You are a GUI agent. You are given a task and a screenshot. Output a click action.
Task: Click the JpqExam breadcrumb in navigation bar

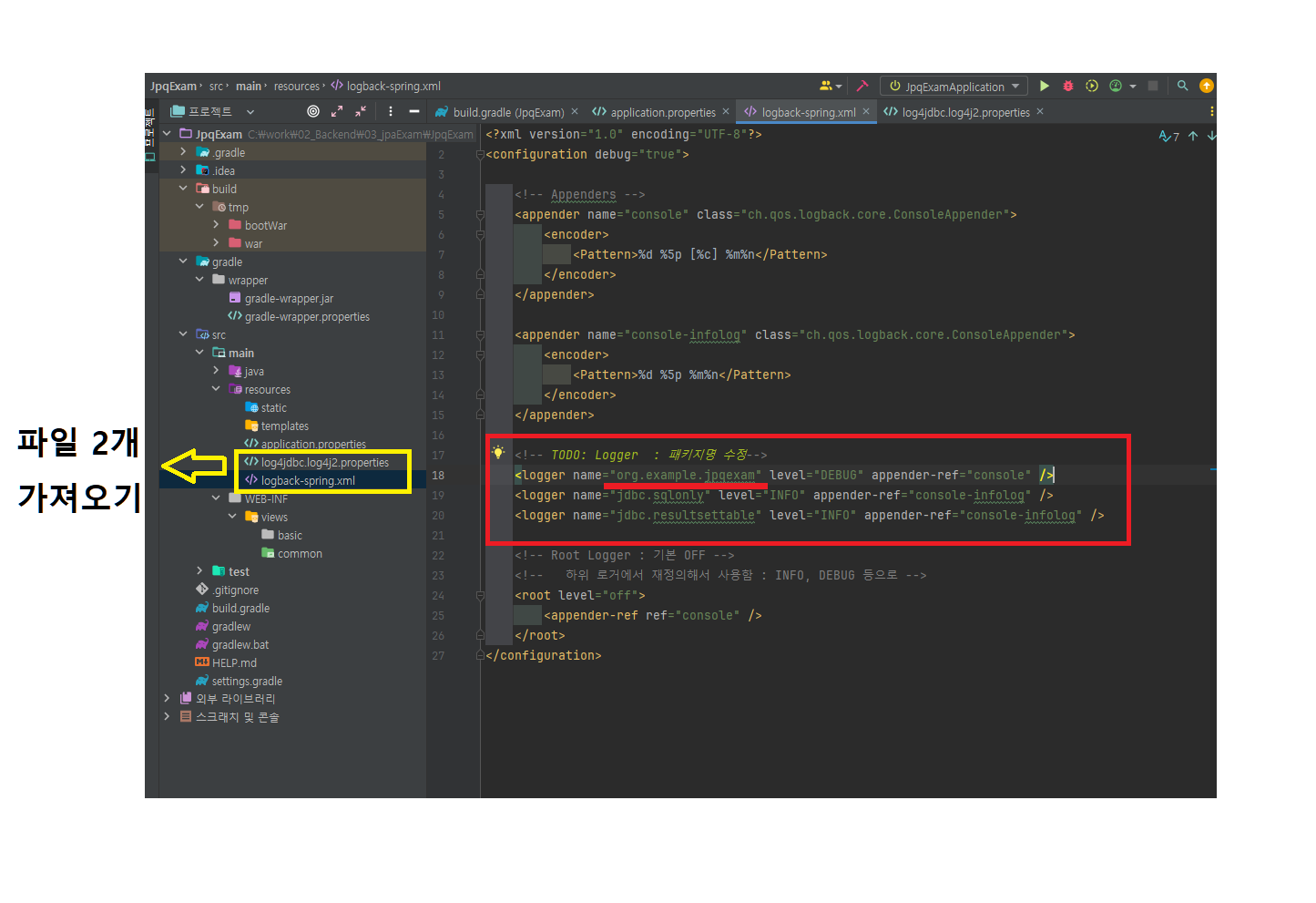173,86
